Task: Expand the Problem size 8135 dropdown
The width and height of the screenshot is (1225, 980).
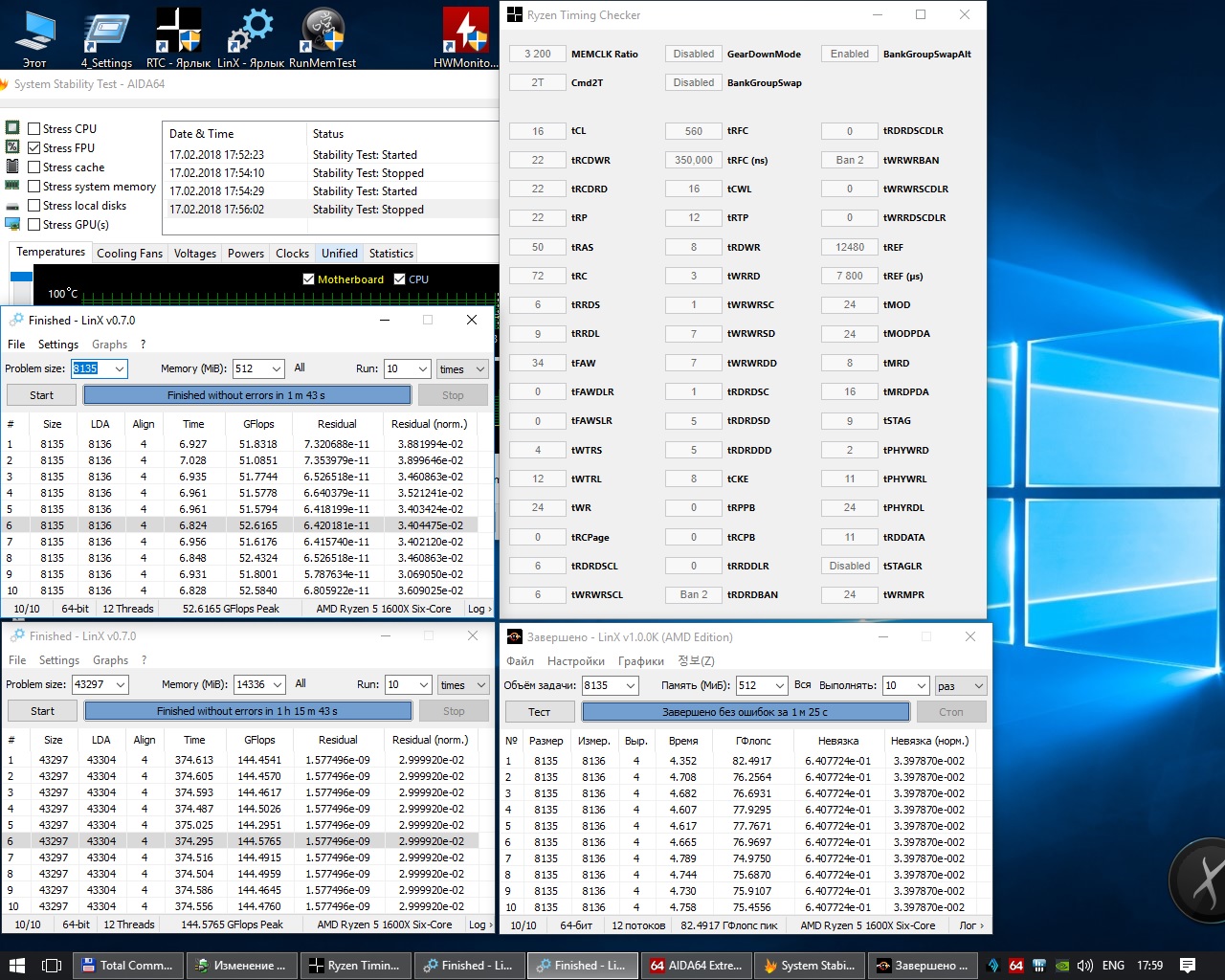Action: pyautogui.click(x=120, y=368)
